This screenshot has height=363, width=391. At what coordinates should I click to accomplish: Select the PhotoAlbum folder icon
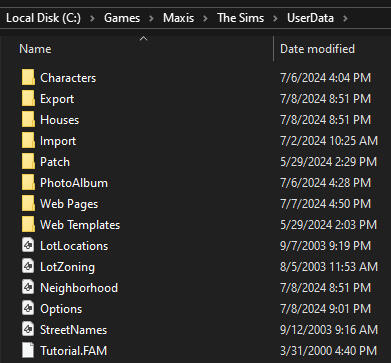click(28, 183)
